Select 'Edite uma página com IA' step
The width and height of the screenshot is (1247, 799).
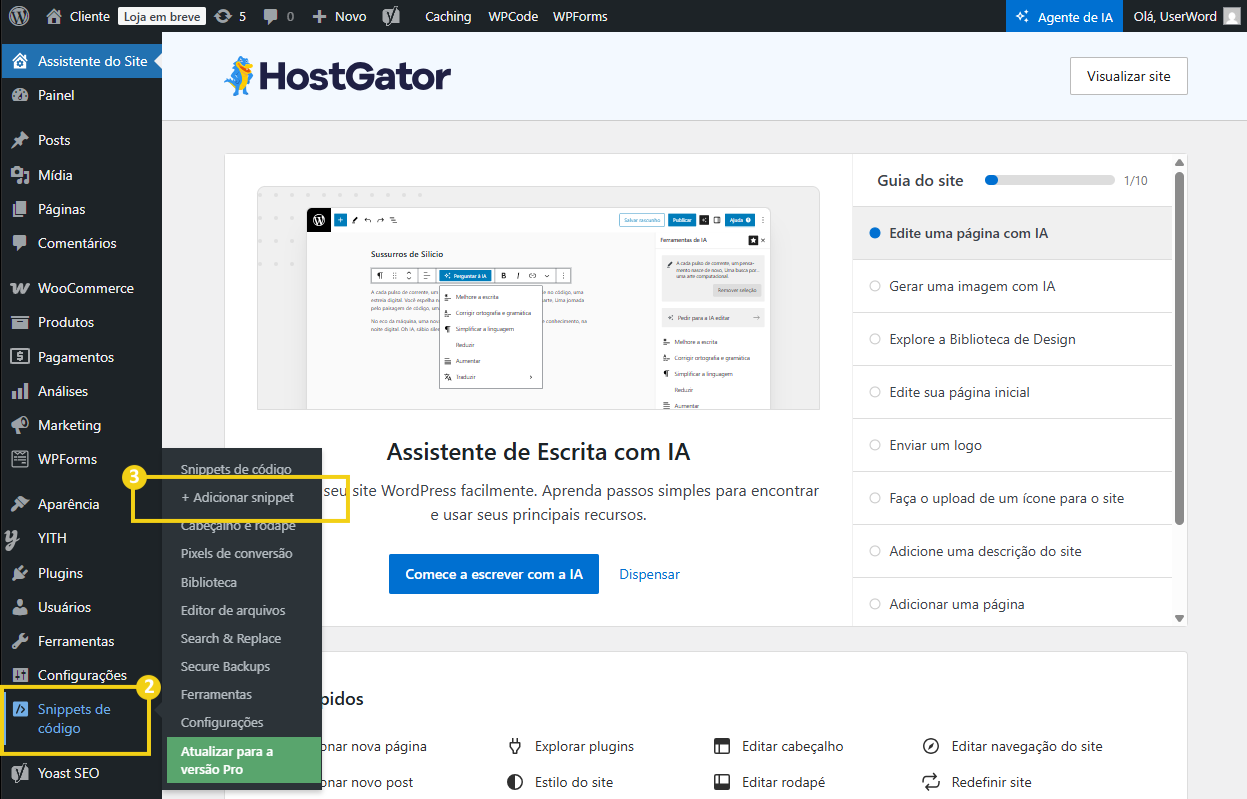1012,233
